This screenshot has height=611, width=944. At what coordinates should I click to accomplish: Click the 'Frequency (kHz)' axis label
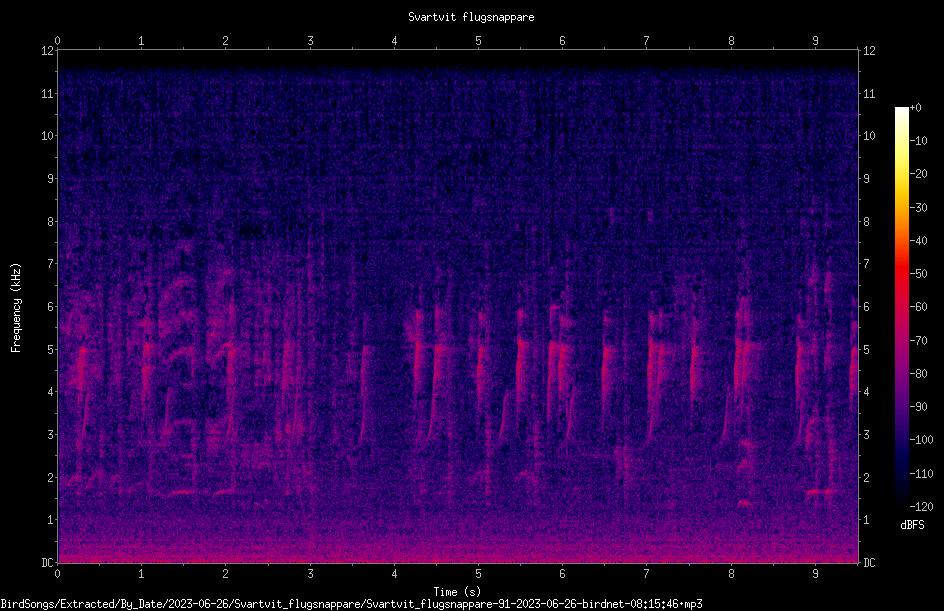click(x=16, y=308)
